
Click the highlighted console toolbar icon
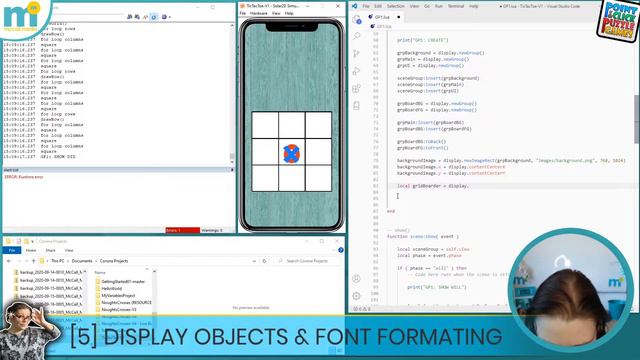pyautogui.click(x=154, y=17)
